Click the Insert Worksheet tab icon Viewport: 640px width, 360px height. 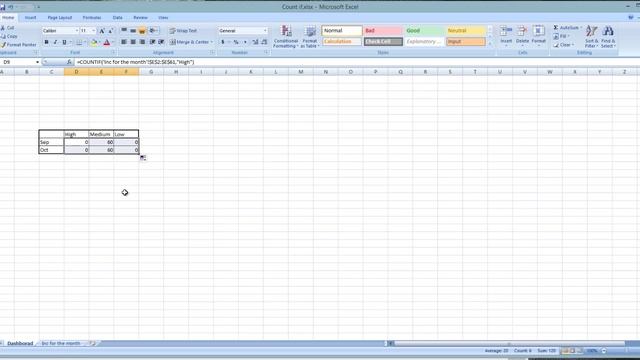93,343
